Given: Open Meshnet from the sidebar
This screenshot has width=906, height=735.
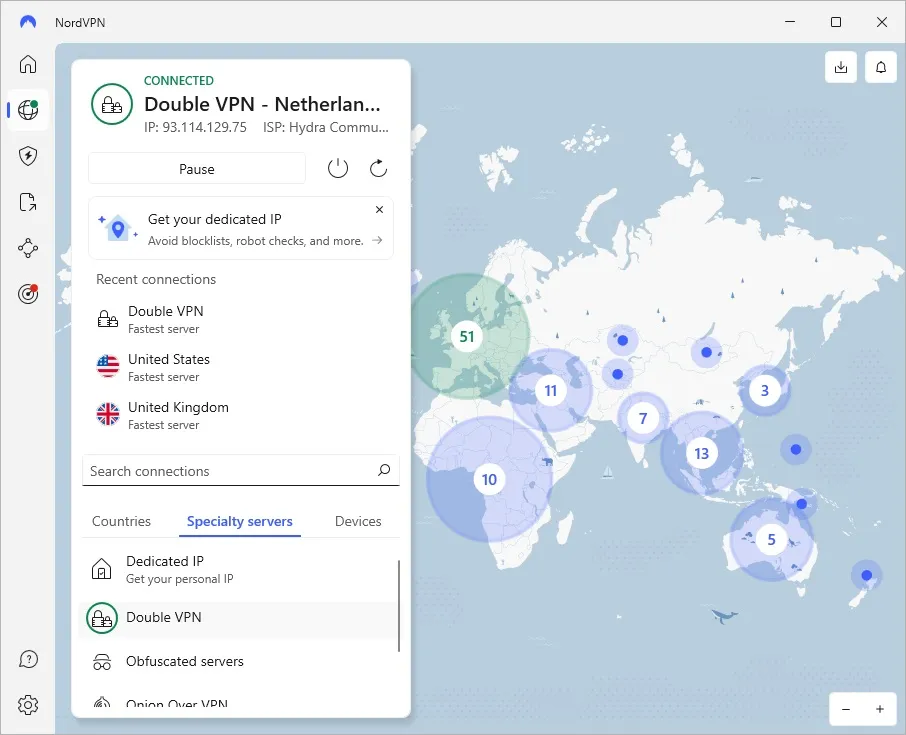Looking at the screenshot, I should pos(27,248).
